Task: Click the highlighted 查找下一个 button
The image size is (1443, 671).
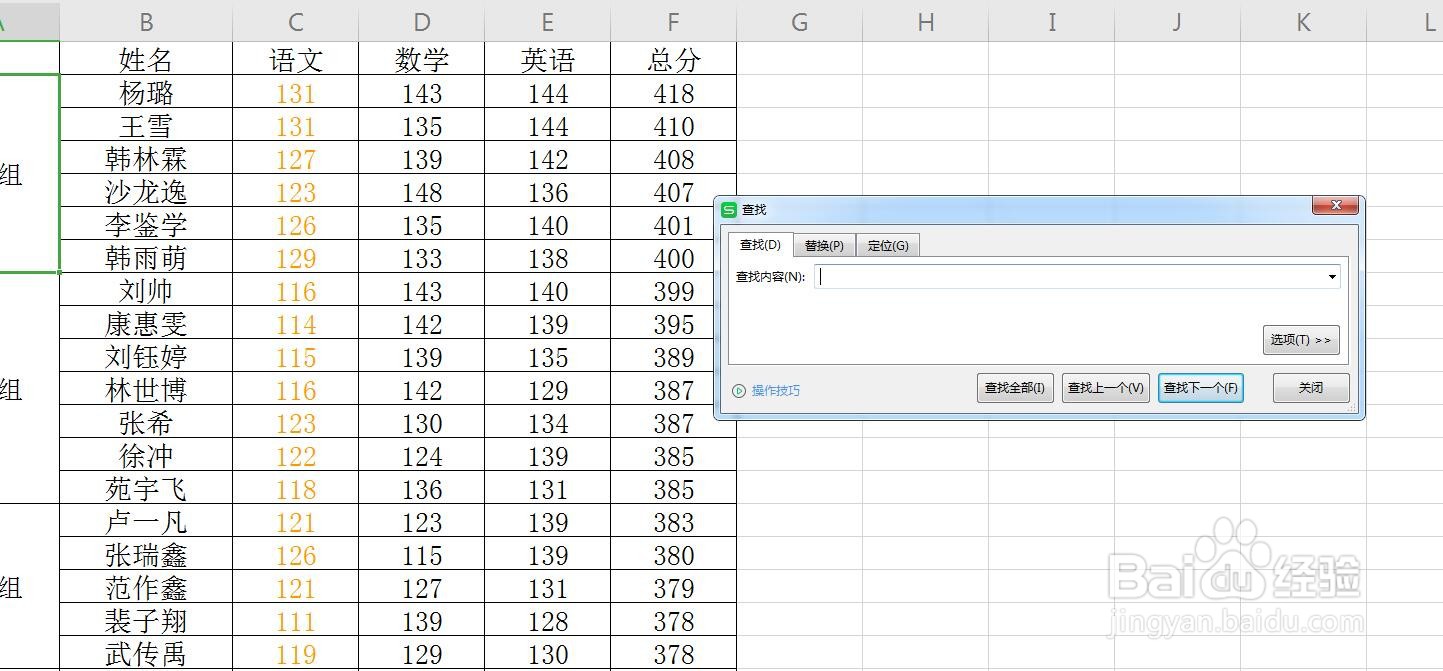Action: tap(1200, 388)
